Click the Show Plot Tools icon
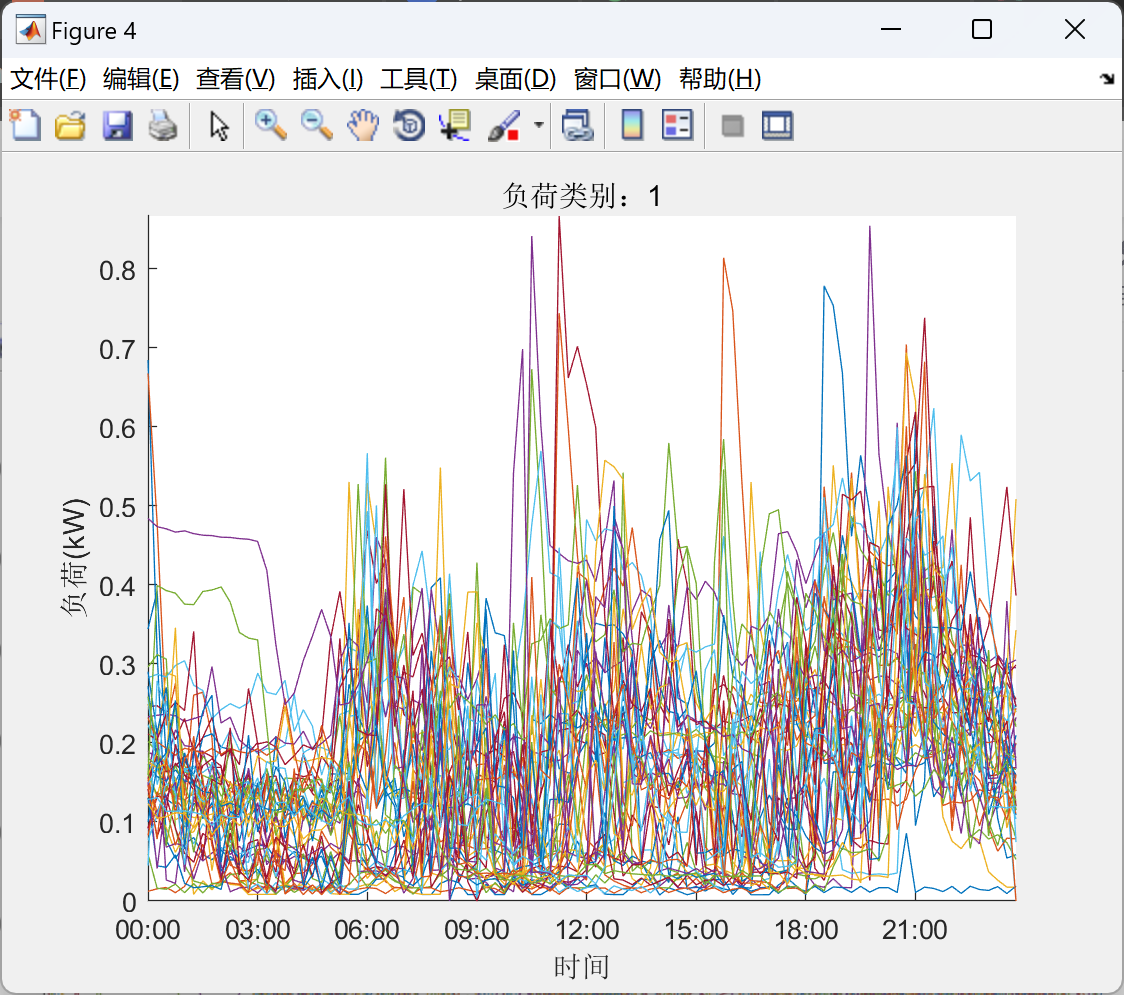This screenshot has width=1124, height=995. point(778,125)
